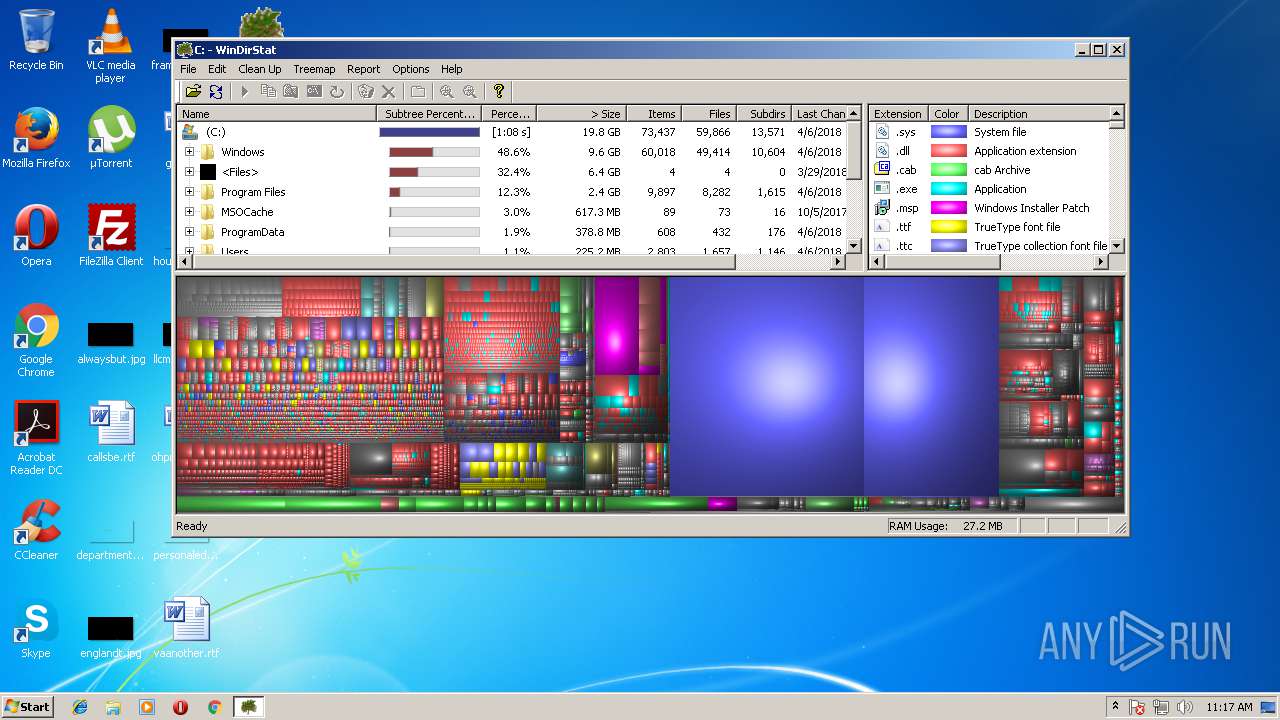Image resolution: width=1280 pixels, height=720 pixels.
Task: Click the Help question mark icon
Action: coord(499,91)
